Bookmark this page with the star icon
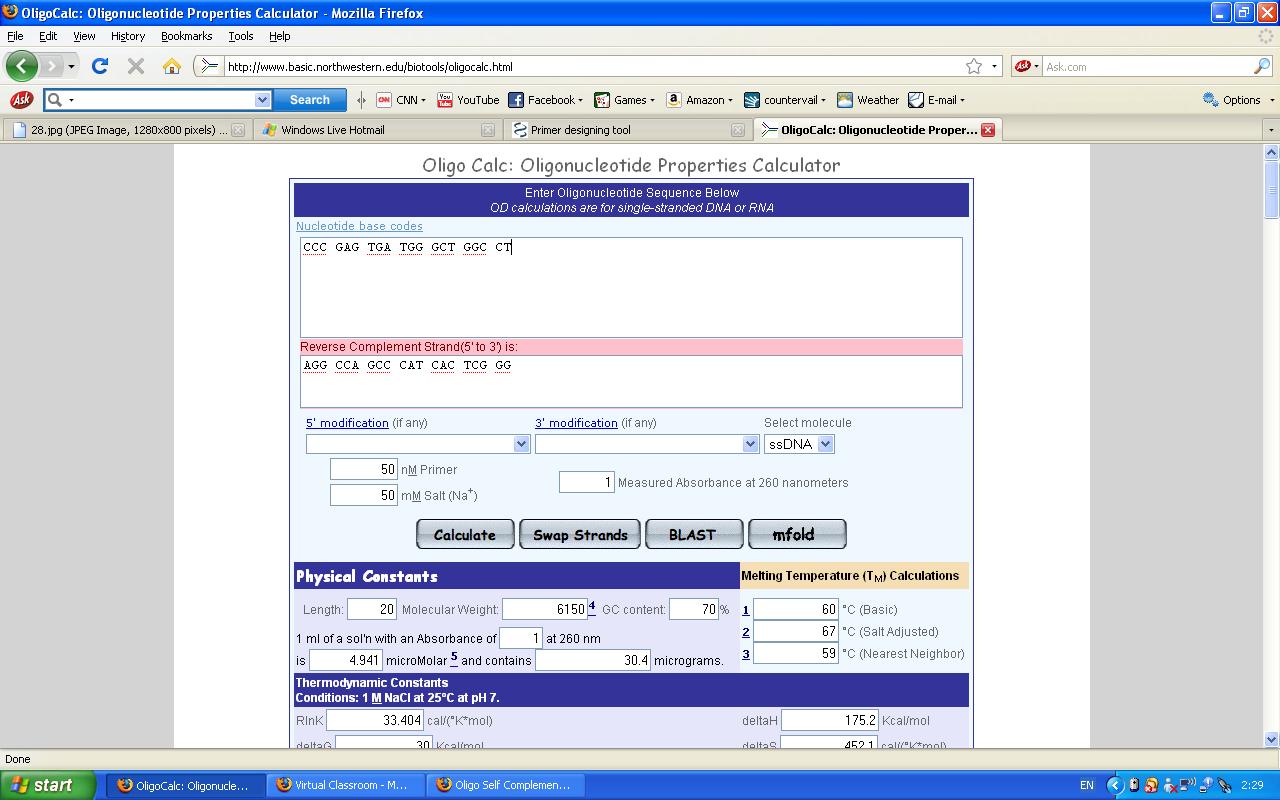 pos(974,66)
